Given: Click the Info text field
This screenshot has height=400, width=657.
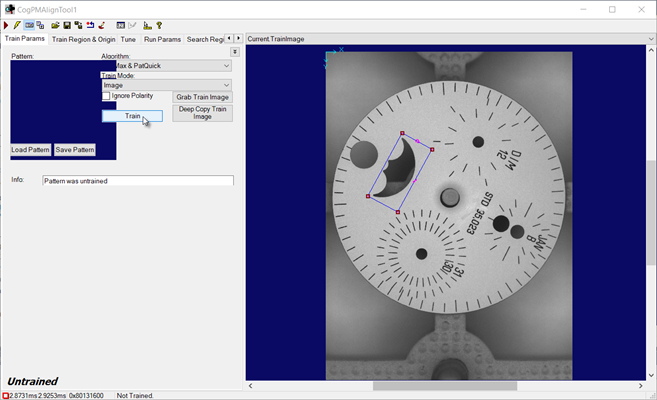Looking at the screenshot, I should [x=138, y=181].
